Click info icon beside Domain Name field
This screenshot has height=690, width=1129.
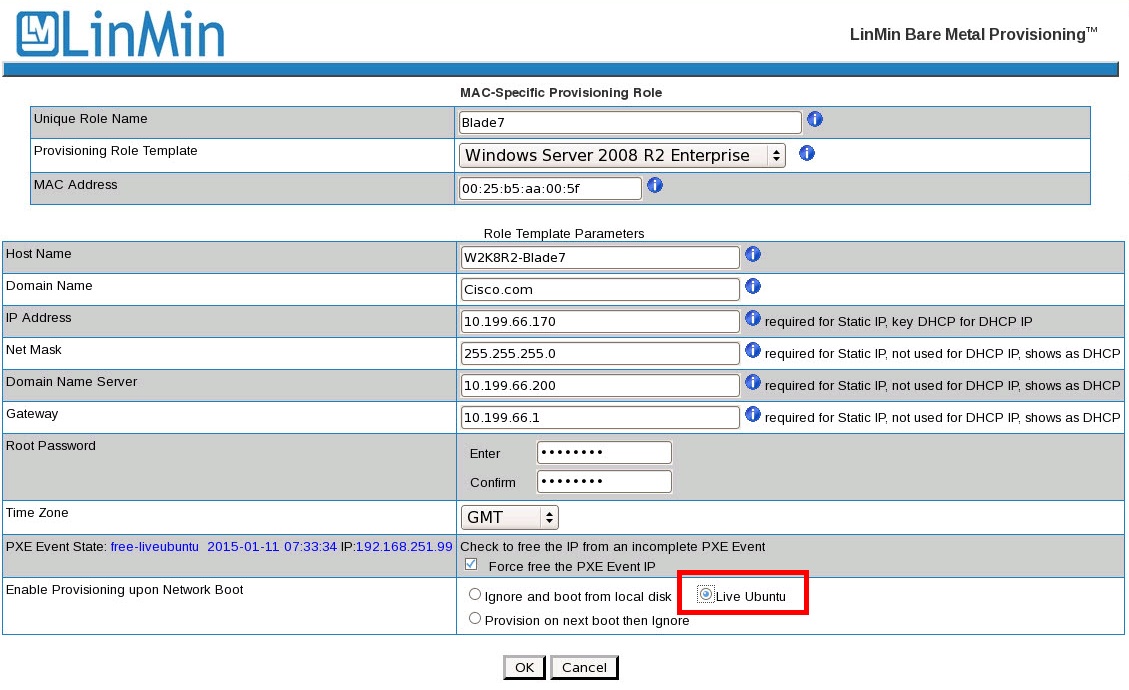pyautogui.click(x=752, y=286)
